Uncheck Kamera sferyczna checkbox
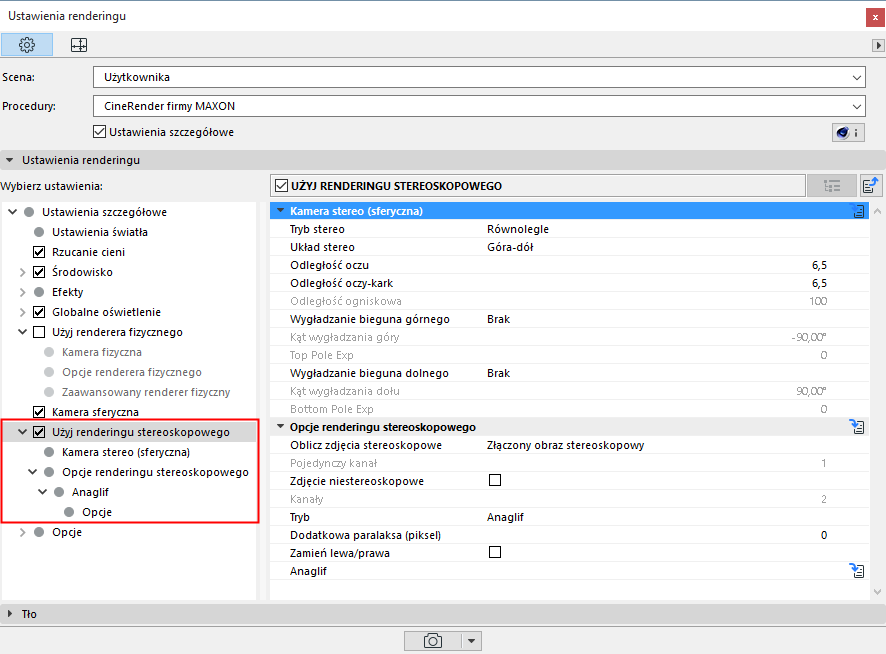 pyautogui.click(x=39, y=412)
